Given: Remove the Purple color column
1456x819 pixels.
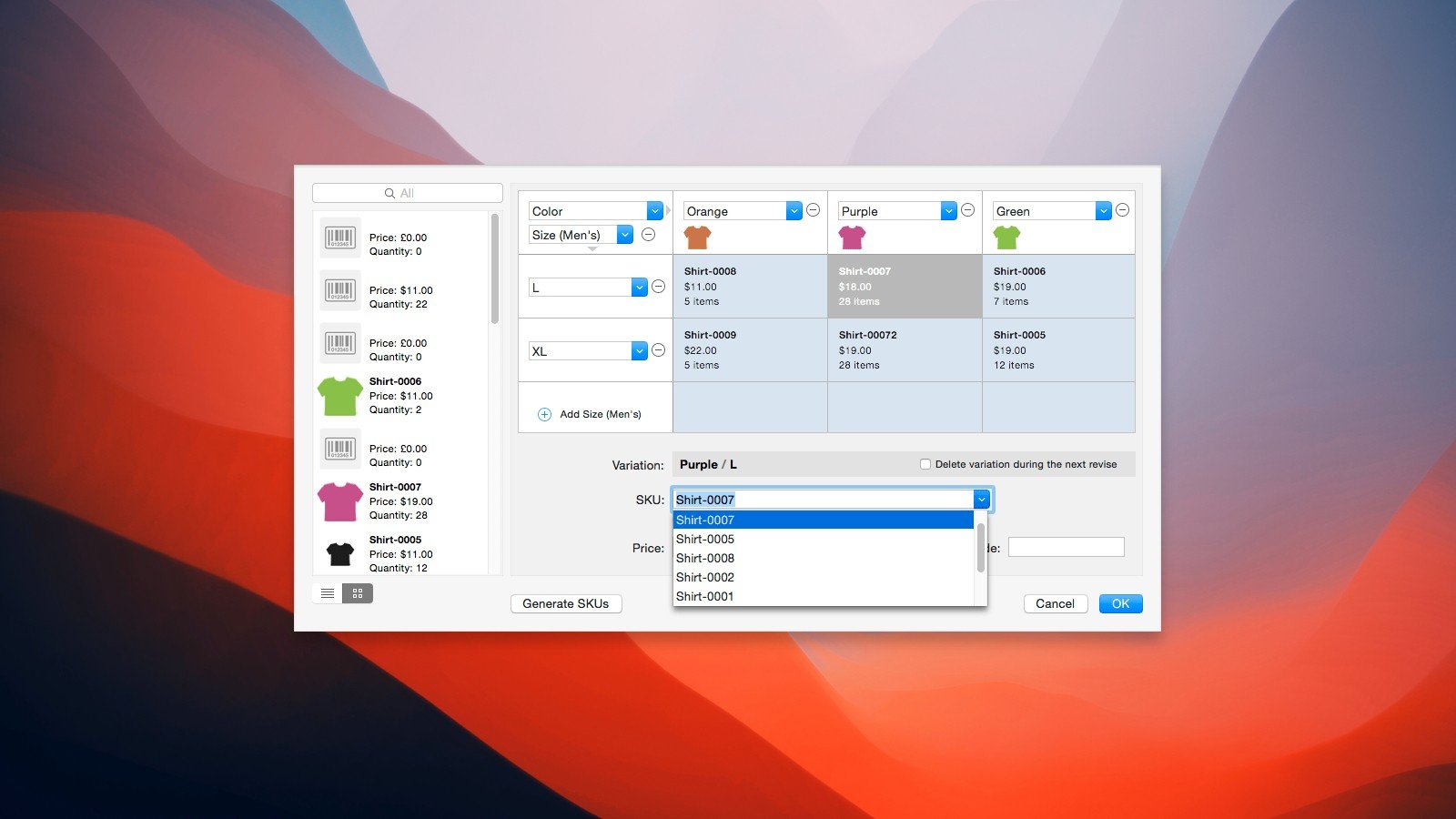Looking at the screenshot, I should click(968, 210).
